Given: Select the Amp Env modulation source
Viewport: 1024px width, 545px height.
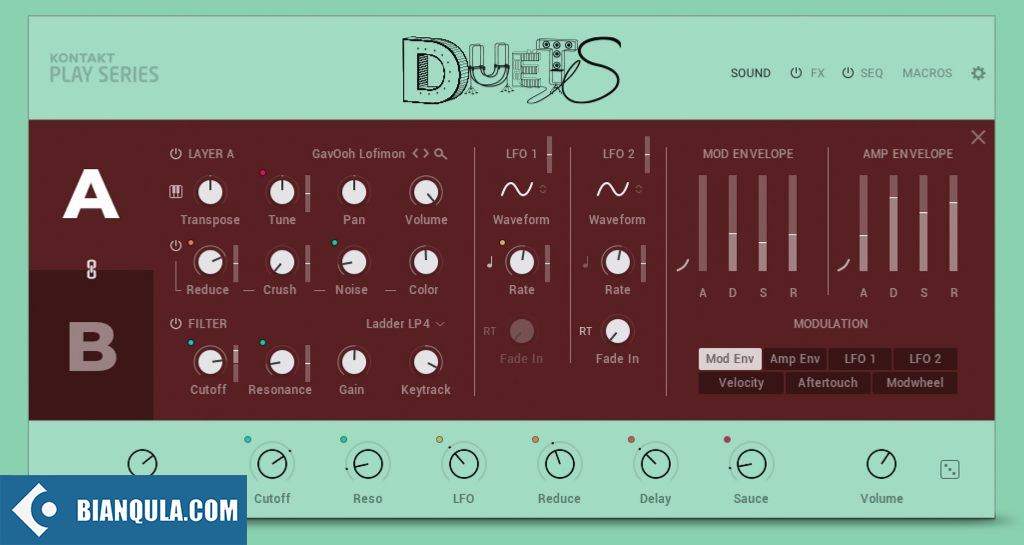Looking at the screenshot, I should [795, 359].
